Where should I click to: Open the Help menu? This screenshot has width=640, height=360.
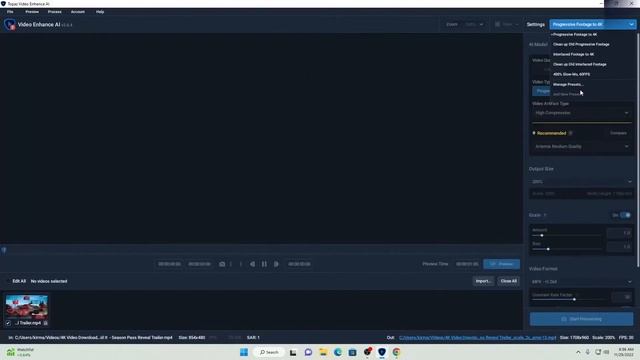click(100, 12)
